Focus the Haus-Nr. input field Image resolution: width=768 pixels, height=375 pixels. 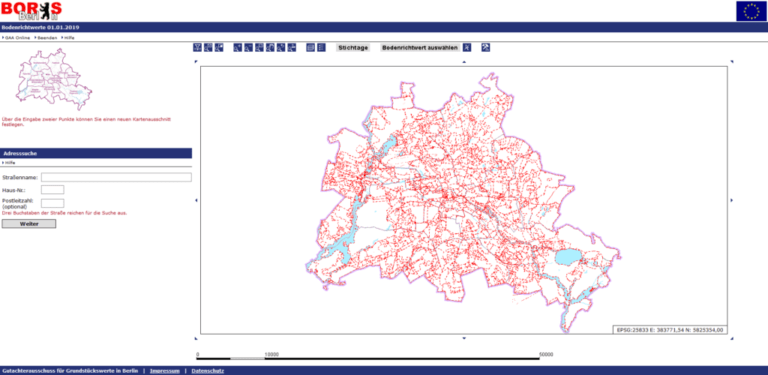click(52, 189)
